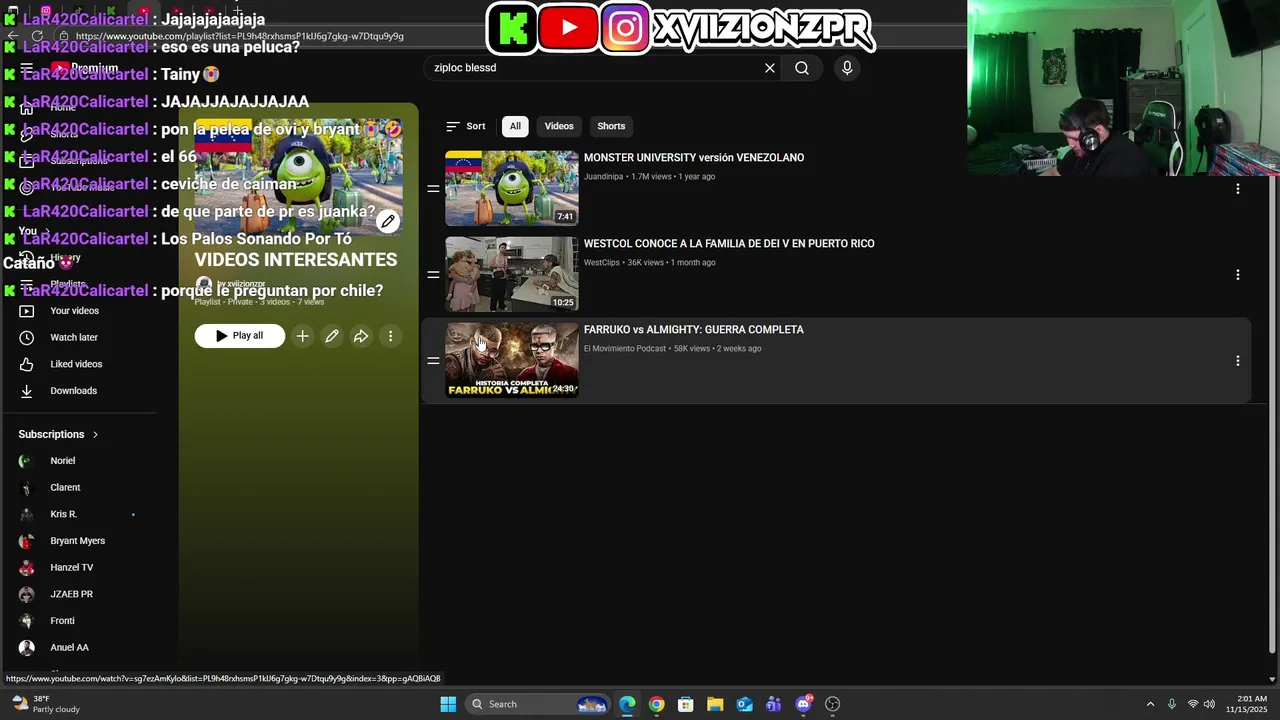The width and height of the screenshot is (1280, 720).
Task: Open the Sort dropdown
Action: [466, 126]
